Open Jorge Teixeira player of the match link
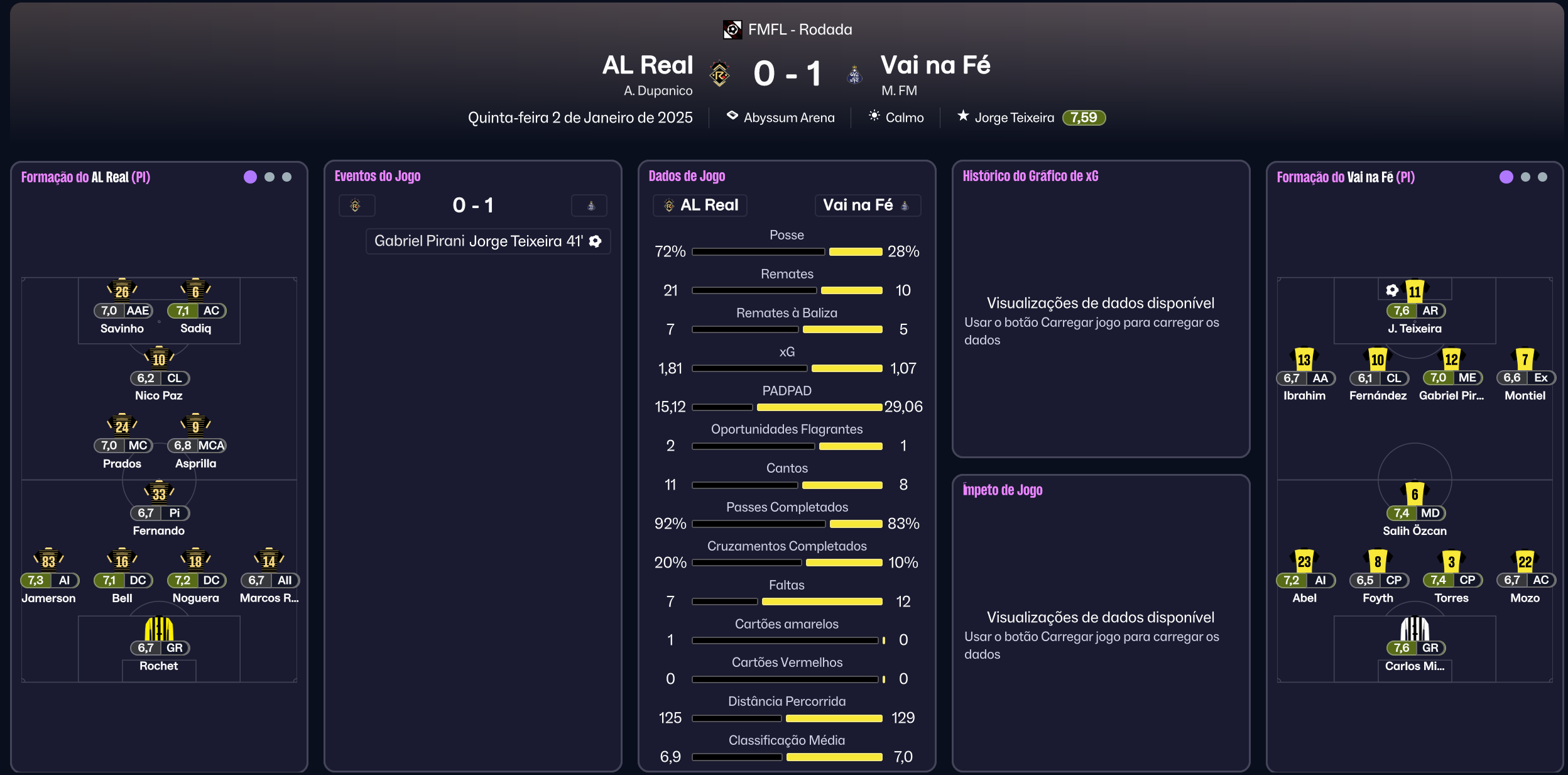This screenshot has width=1568, height=775. tap(1014, 118)
